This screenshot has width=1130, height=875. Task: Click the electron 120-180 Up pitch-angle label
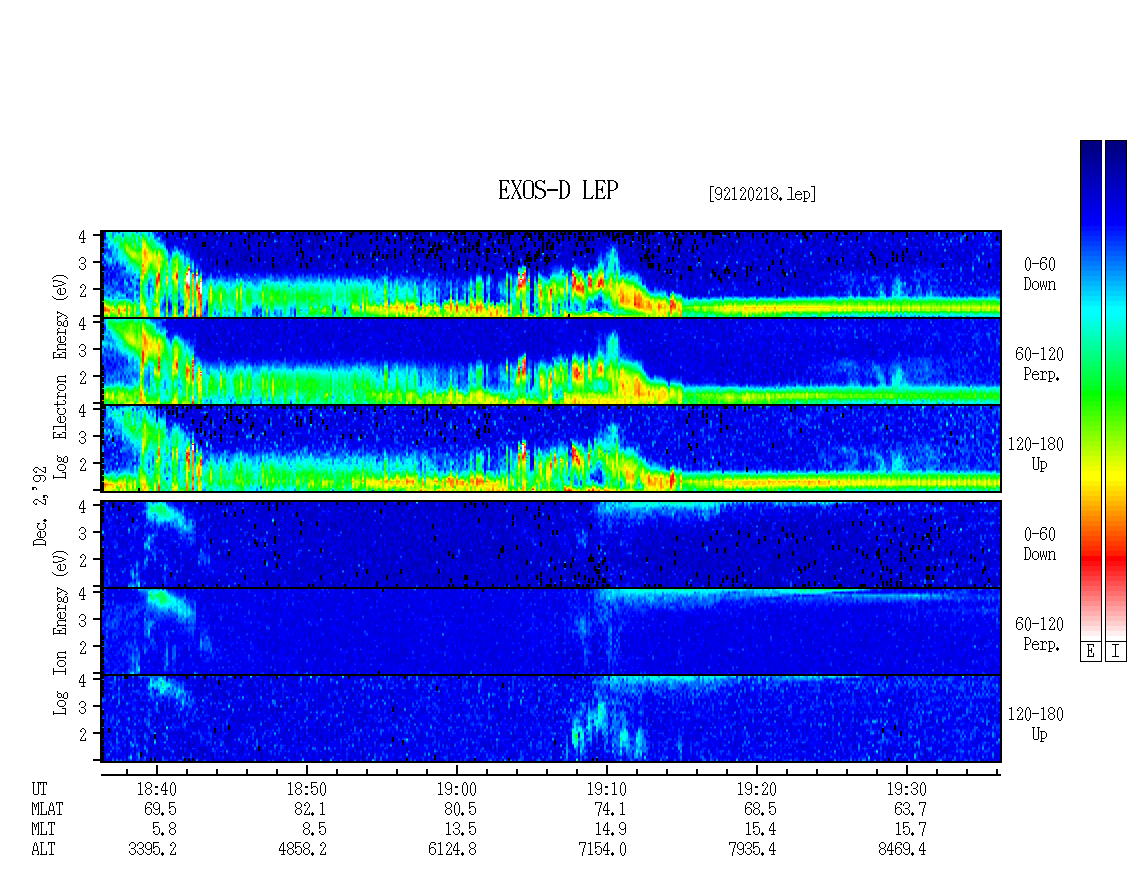click(1036, 454)
